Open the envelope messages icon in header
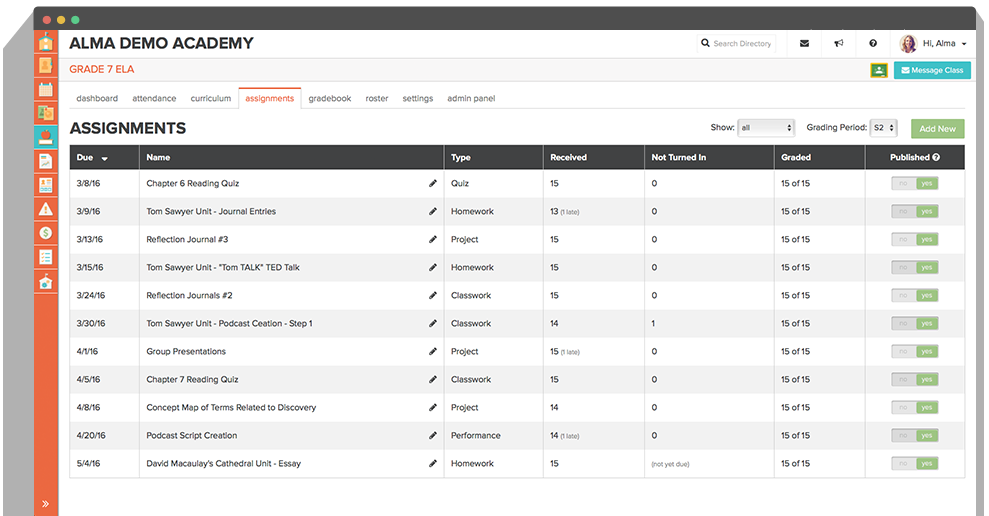This screenshot has height=516, width=989. [x=805, y=44]
